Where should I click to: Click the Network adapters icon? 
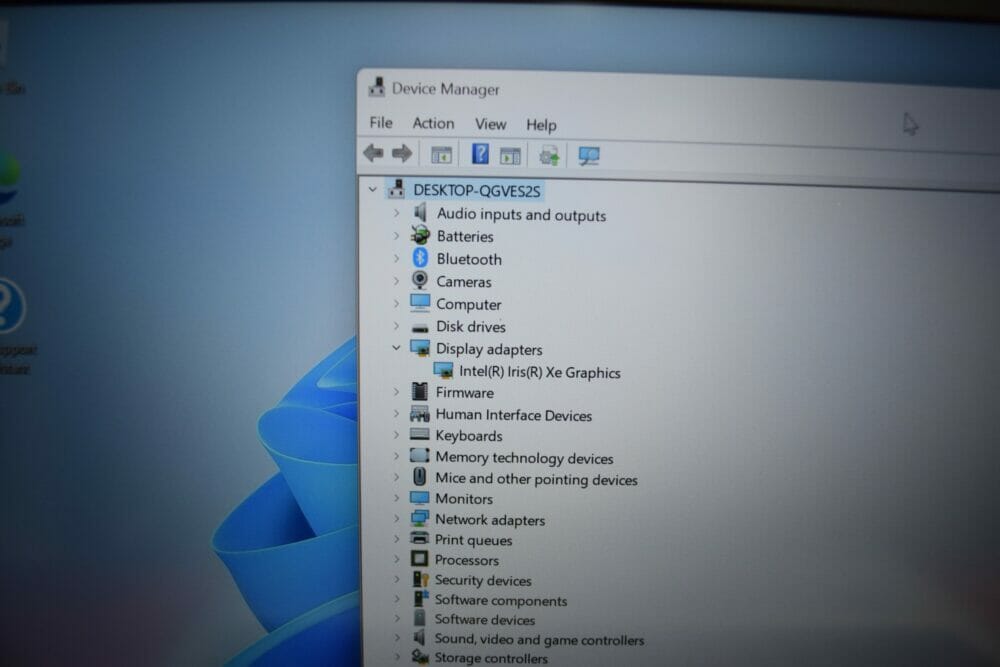(420, 518)
